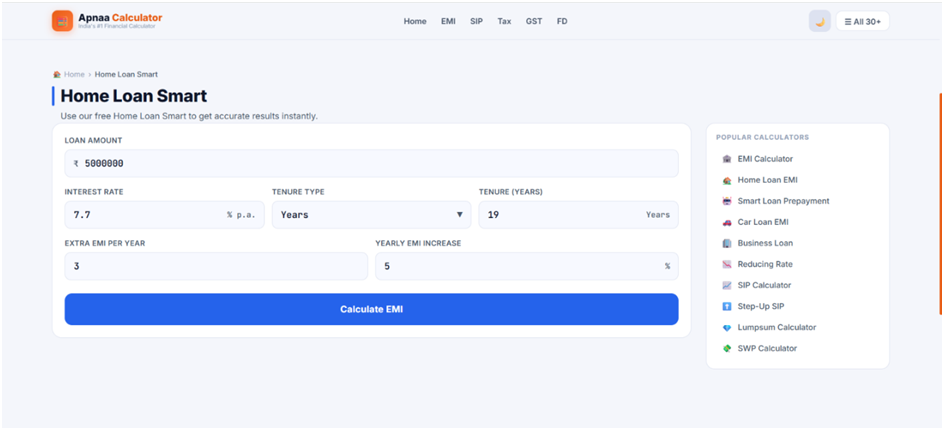Click the money icon beside SWP Calculator
Screen dimensions: 944x430
coord(727,349)
